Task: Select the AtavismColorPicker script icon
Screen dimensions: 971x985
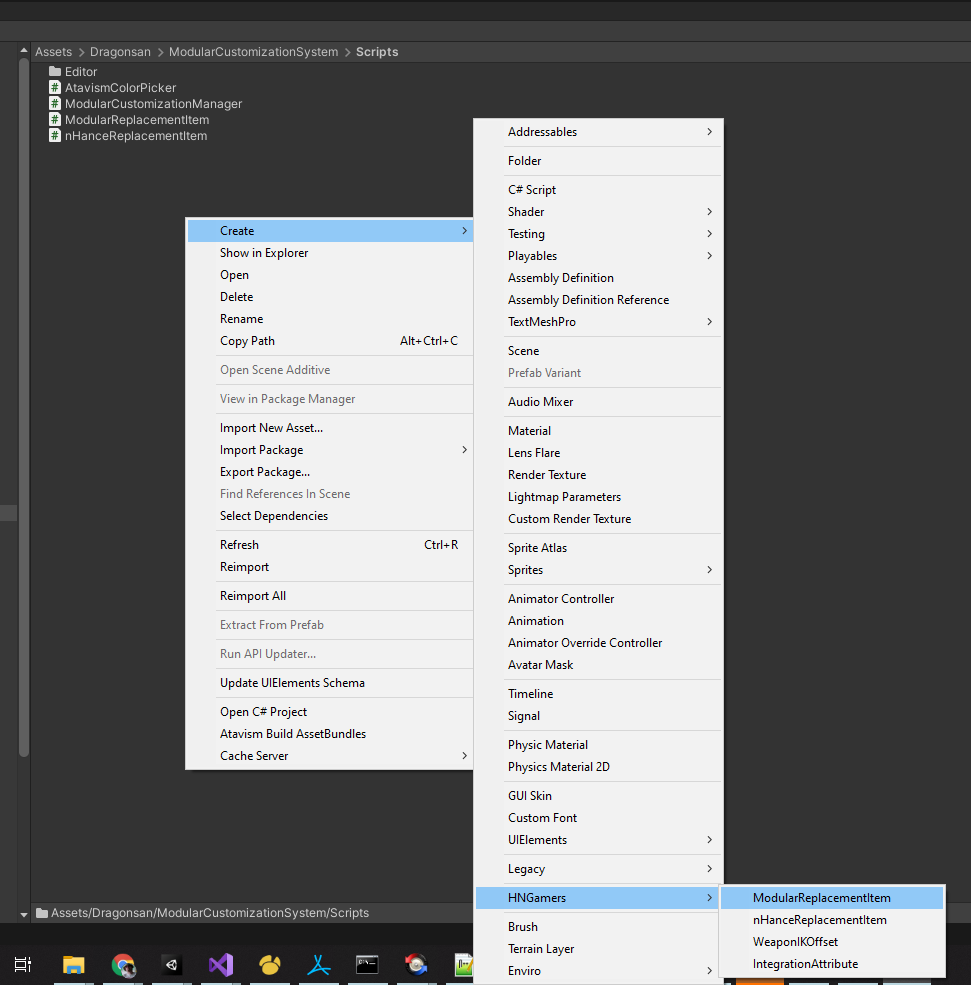Action: coord(55,88)
